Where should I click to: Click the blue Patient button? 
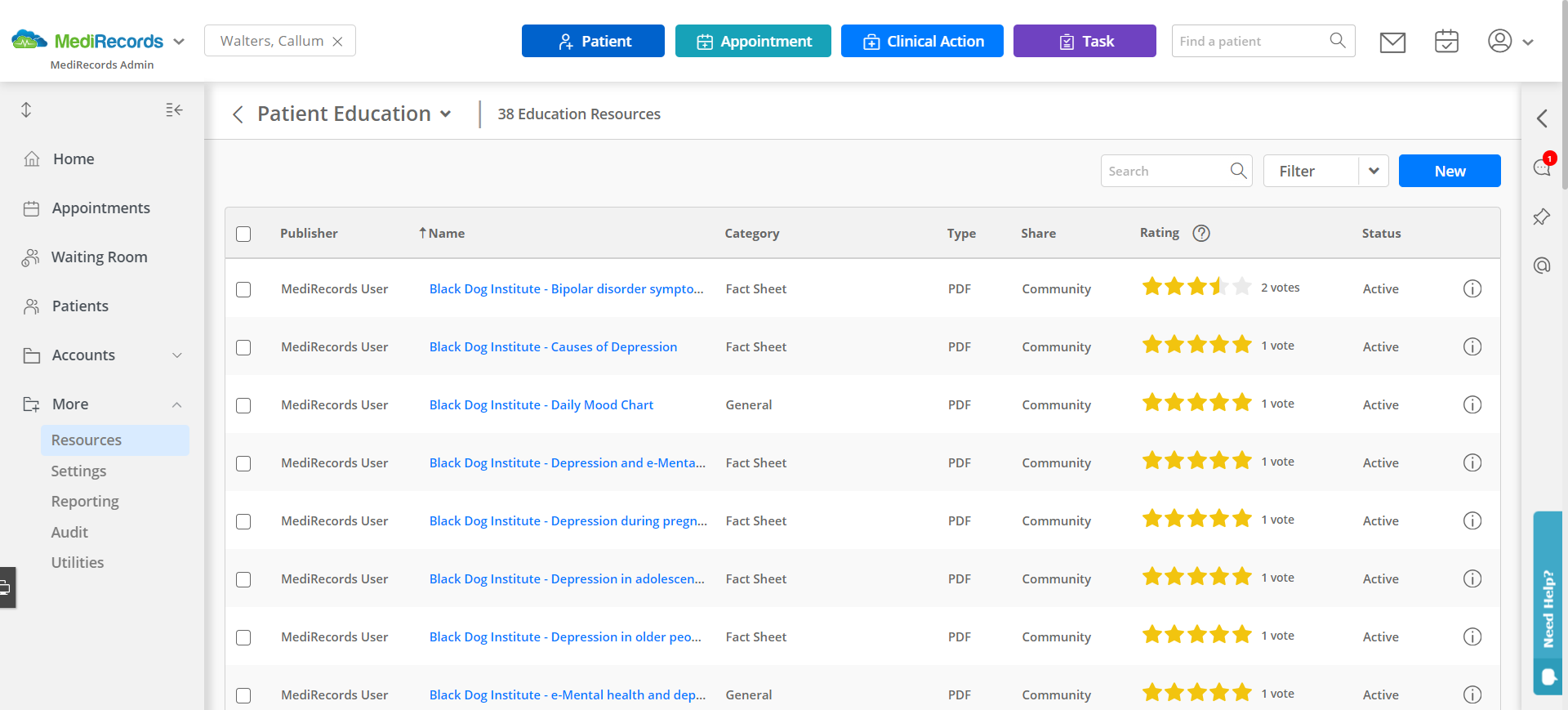593,41
